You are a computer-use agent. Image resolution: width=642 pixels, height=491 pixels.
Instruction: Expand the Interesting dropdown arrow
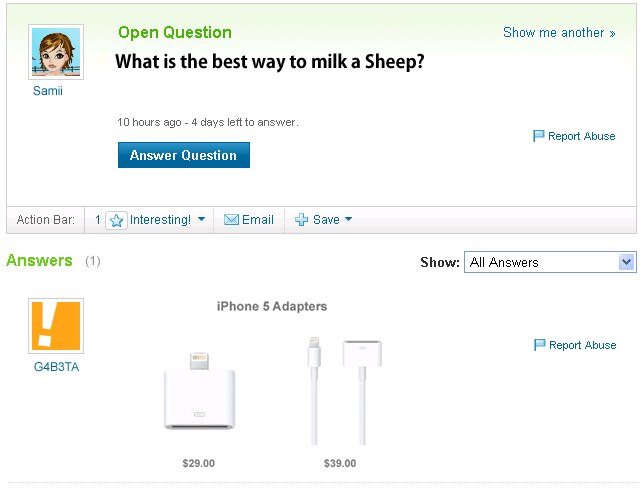coord(201,220)
